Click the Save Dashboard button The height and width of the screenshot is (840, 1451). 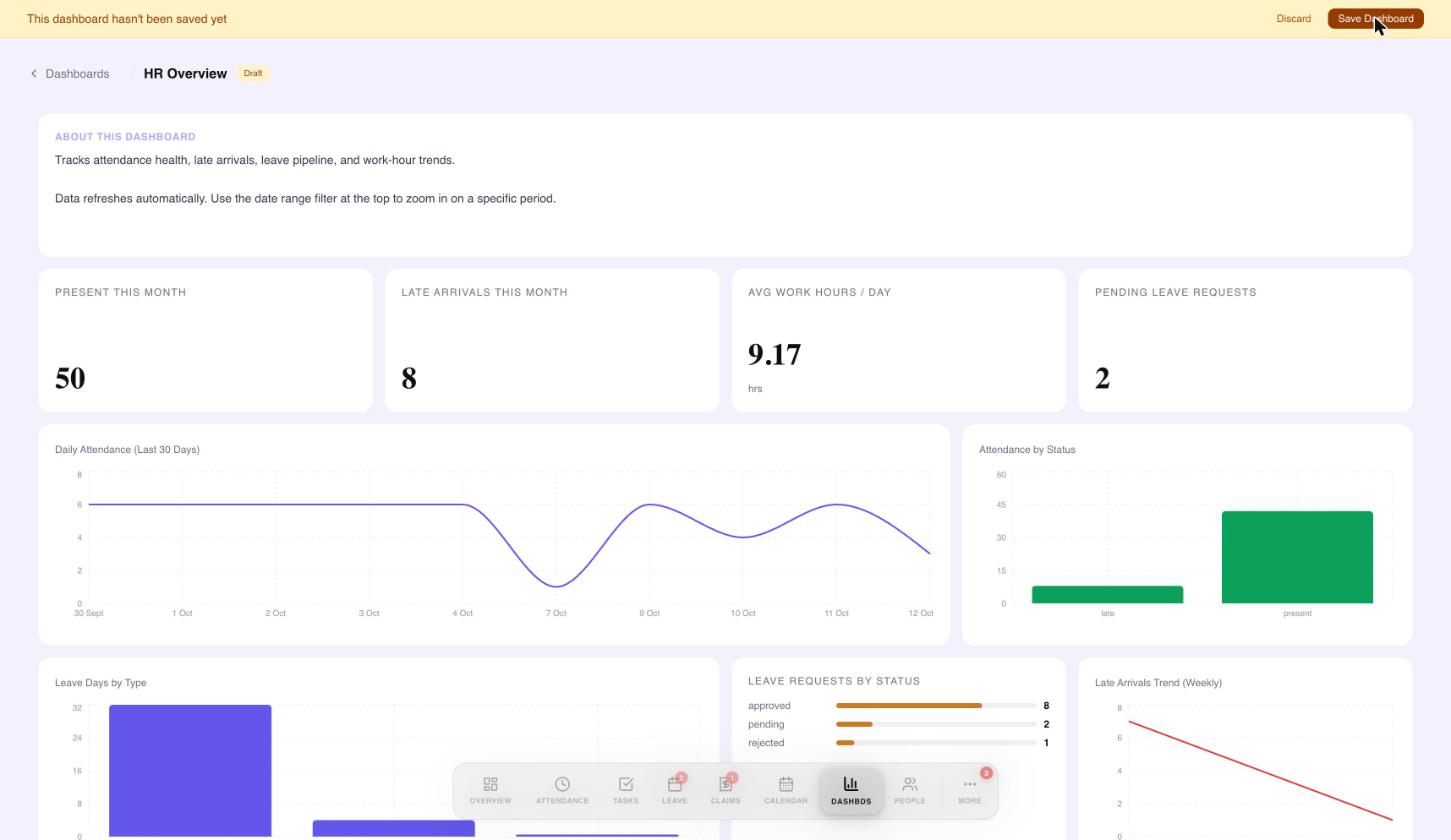[1376, 19]
